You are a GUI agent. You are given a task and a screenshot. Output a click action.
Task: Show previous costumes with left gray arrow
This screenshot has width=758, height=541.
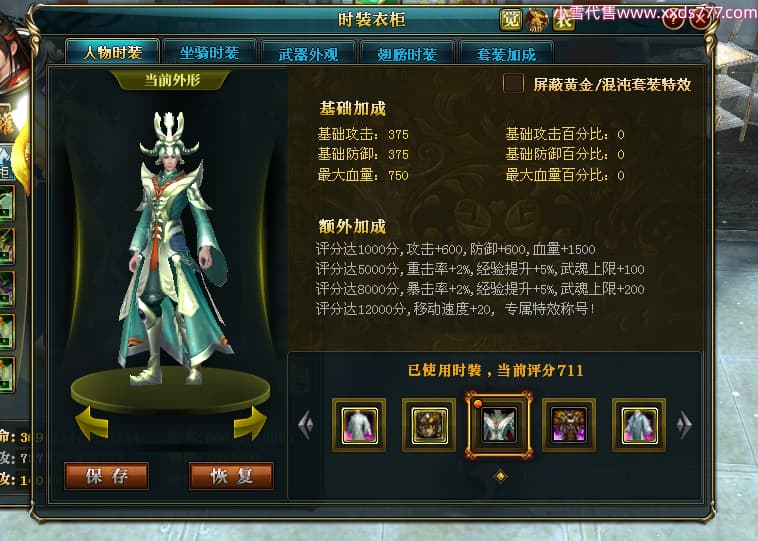point(306,425)
